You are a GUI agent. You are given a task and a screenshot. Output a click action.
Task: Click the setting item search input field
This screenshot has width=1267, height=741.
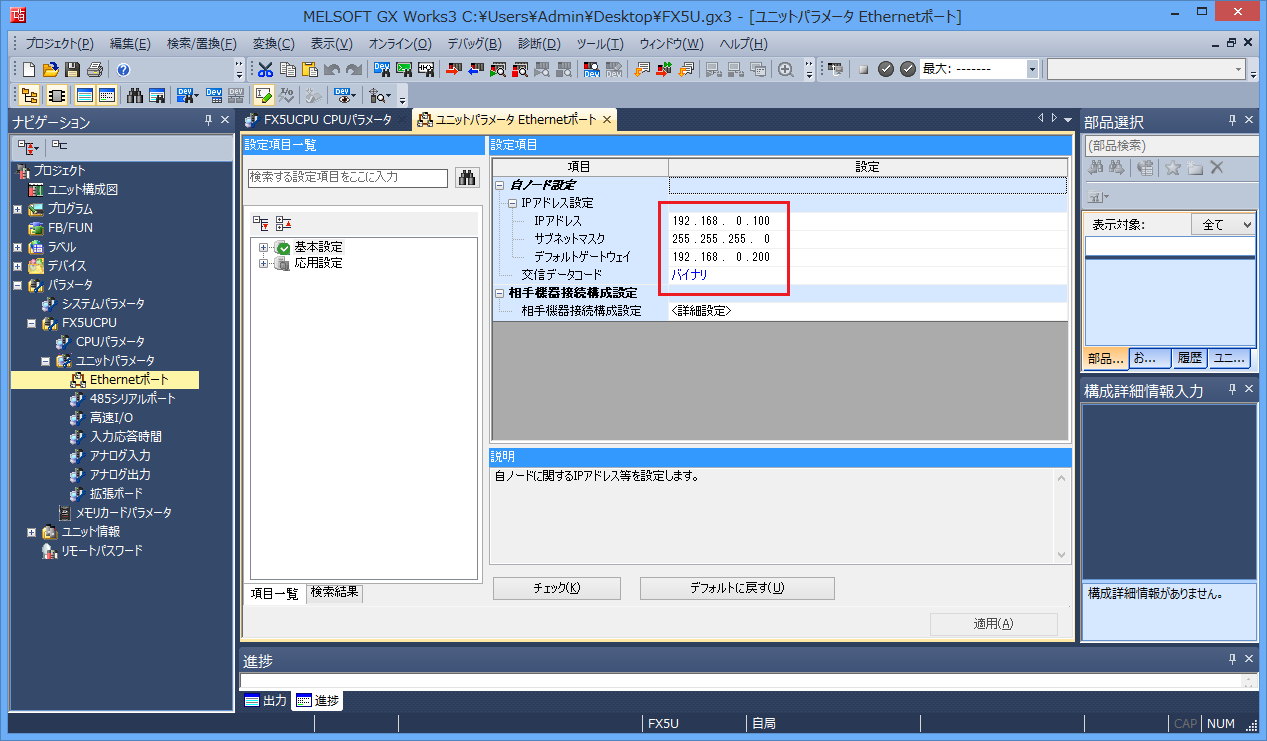tap(347, 177)
